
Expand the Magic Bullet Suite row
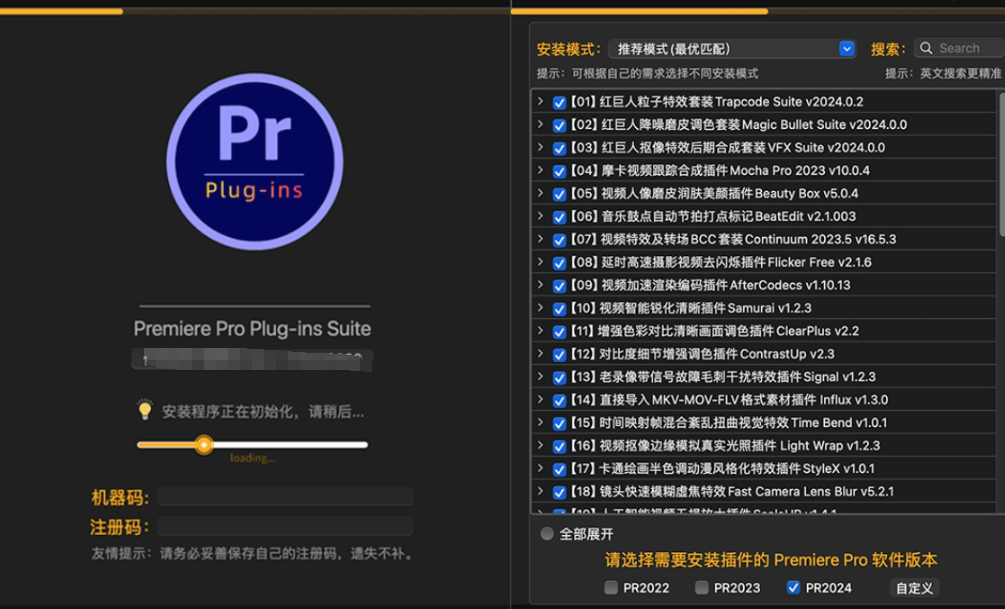pyautogui.click(x=540, y=124)
